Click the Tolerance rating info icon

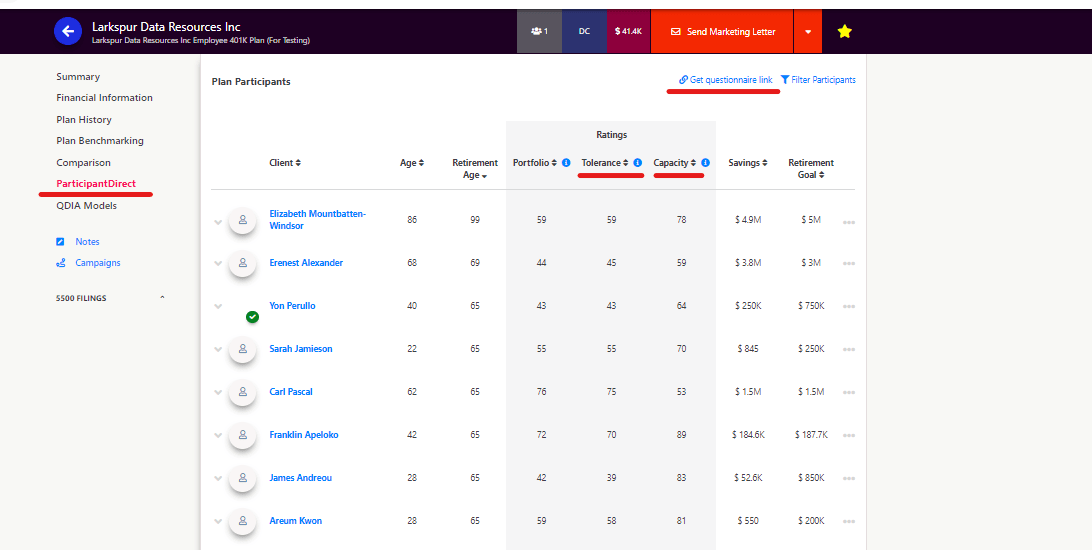pos(637,163)
